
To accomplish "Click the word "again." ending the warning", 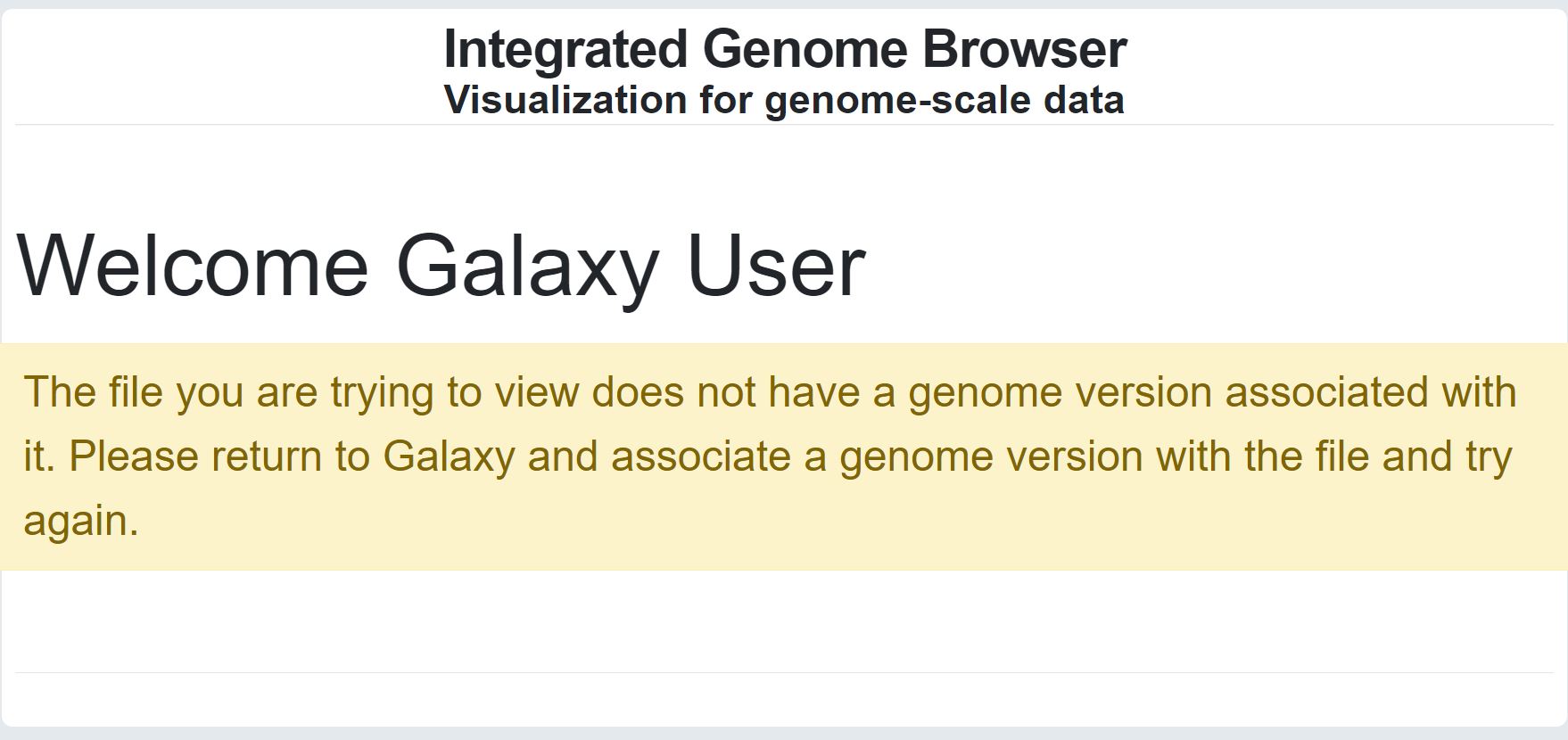I will [81, 521].
